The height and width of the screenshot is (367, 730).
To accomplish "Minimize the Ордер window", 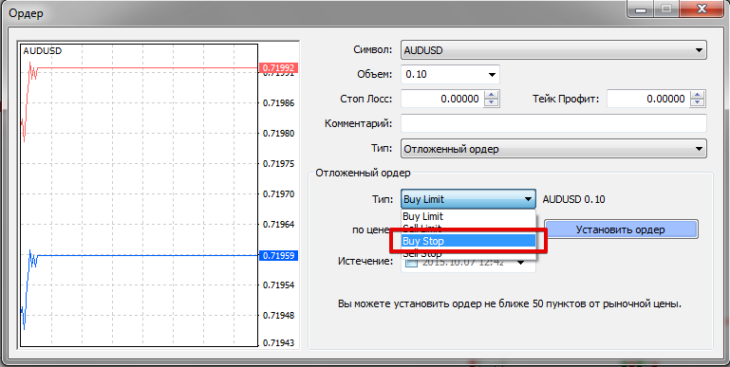I will point(641,9).
